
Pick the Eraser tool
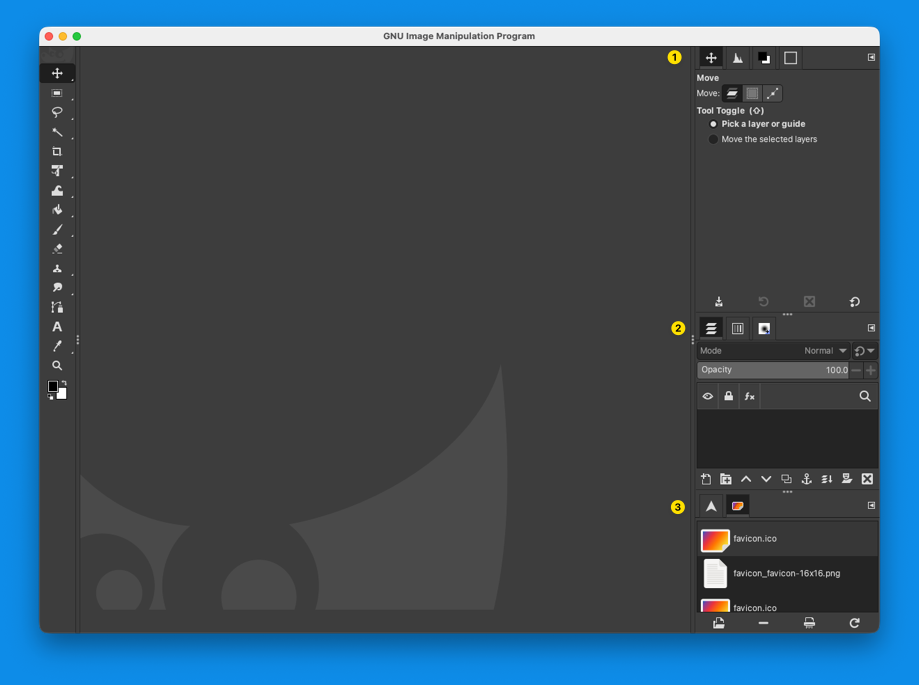click(57, 248)
